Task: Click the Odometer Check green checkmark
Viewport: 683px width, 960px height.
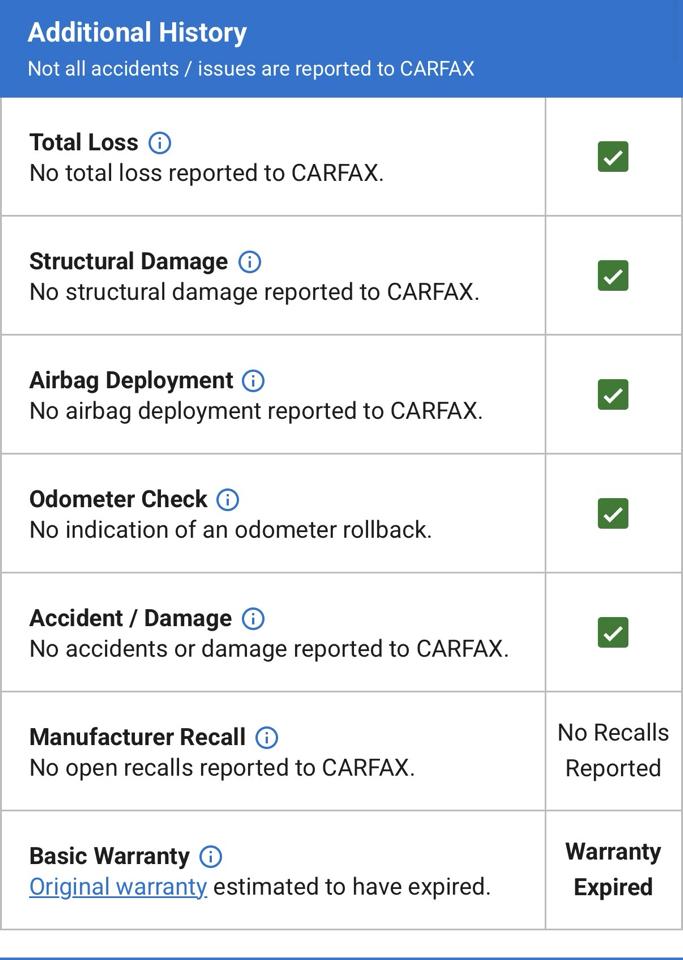Action: point(613,513)
